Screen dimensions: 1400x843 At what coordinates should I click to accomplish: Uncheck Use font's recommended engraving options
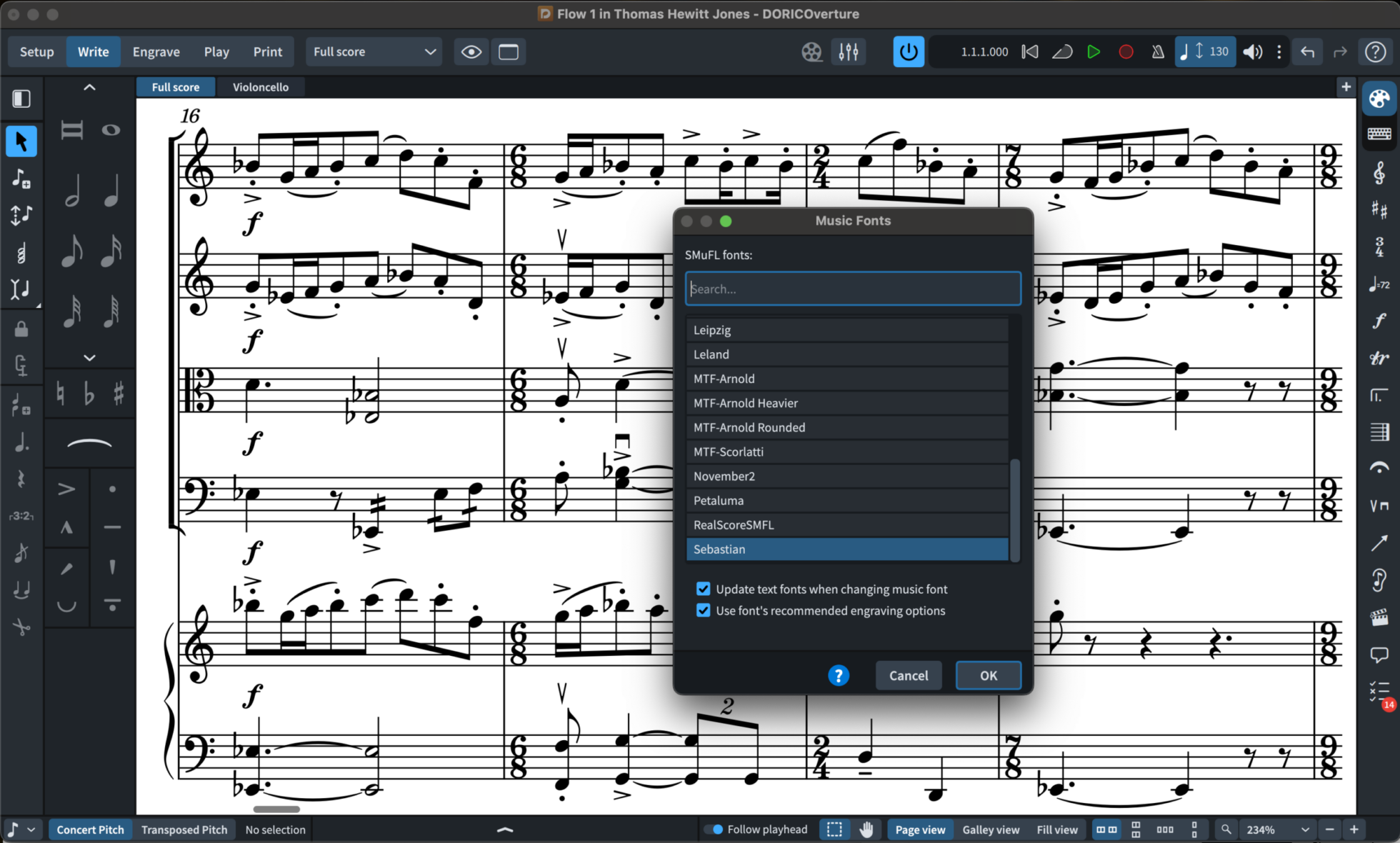[x=703, y=610]
